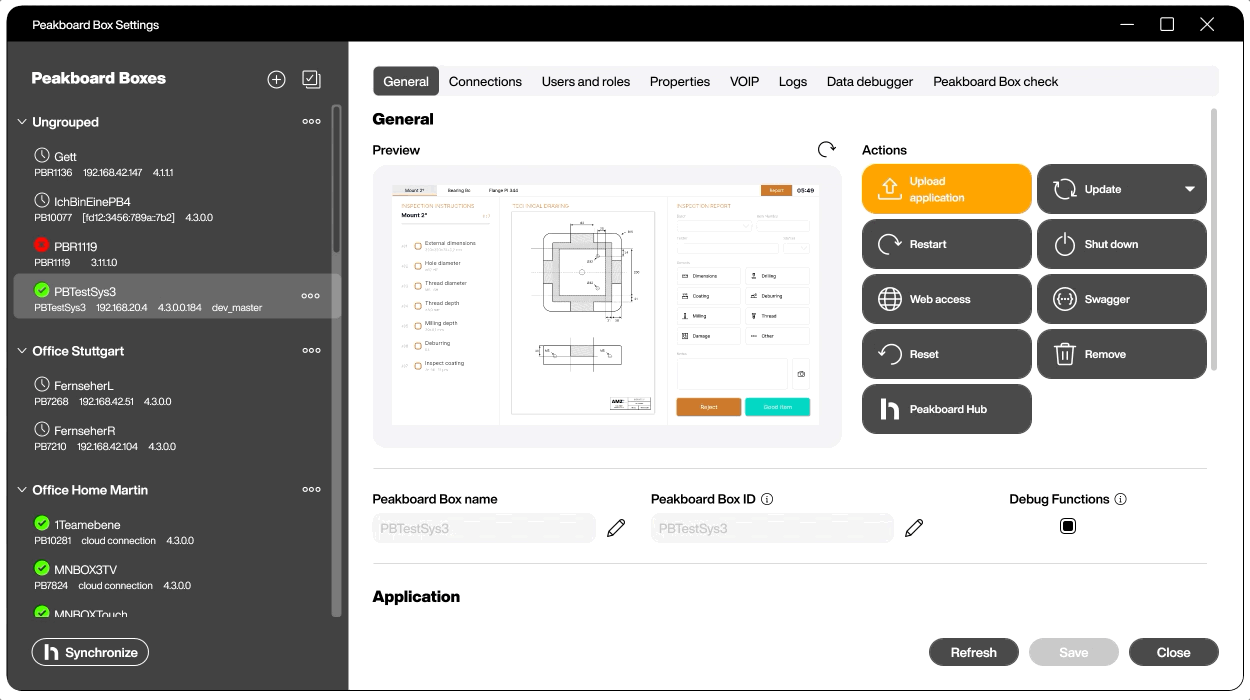The image size is (1250, 700).
Task: Open the Swagger action button
Action: [1121, 299]
